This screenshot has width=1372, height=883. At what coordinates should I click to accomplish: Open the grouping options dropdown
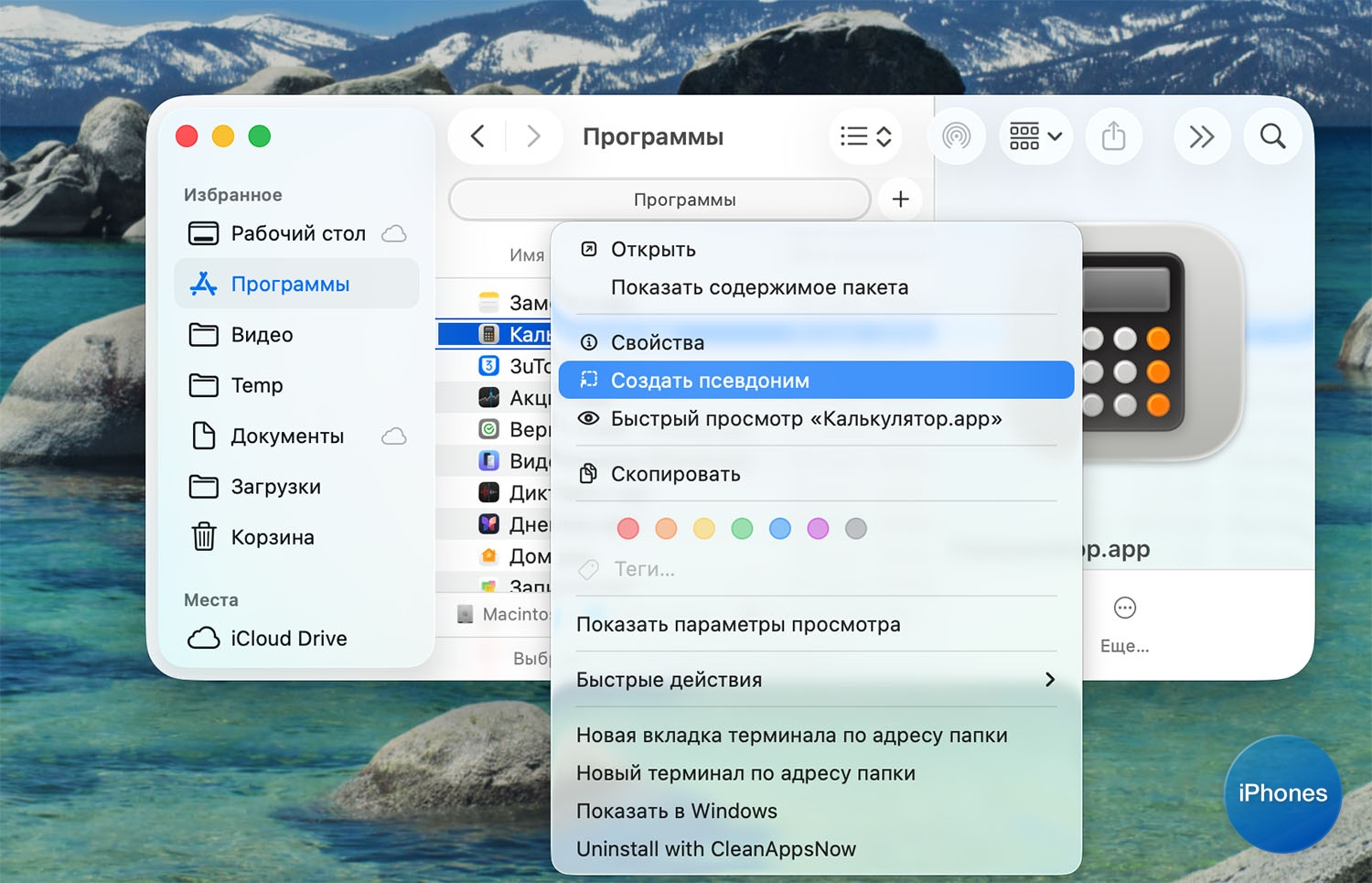pyautogui.click(x=1035, y=137)
